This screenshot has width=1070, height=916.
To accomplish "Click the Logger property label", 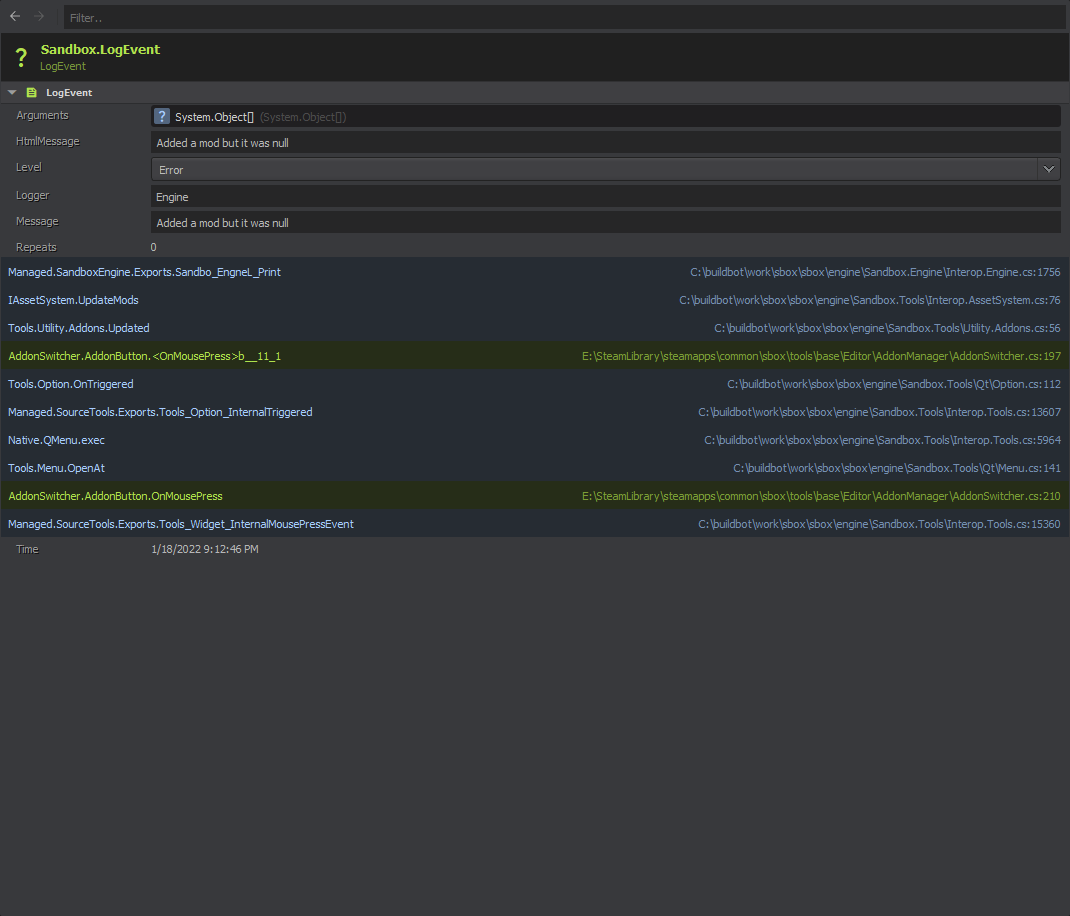I will point(33,195).
